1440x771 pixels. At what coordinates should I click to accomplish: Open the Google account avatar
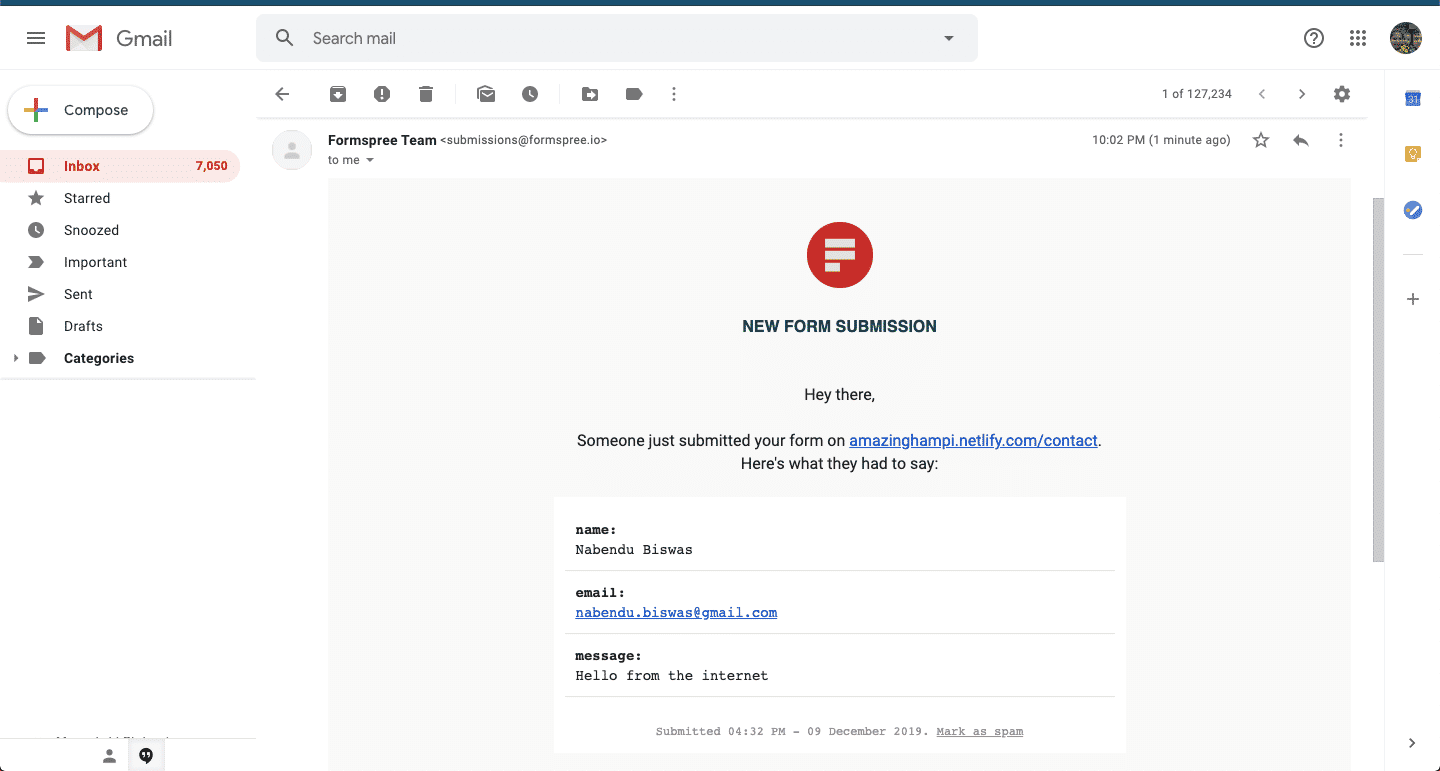pos(1406,38)
